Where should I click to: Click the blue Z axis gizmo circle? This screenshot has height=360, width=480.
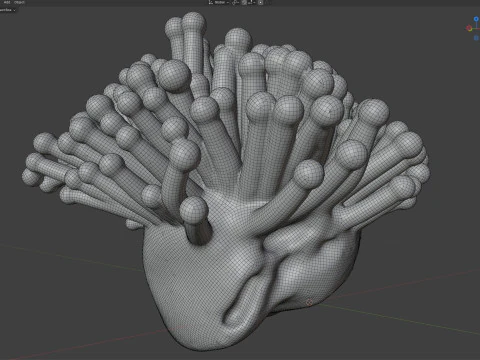tap(476, 19)
